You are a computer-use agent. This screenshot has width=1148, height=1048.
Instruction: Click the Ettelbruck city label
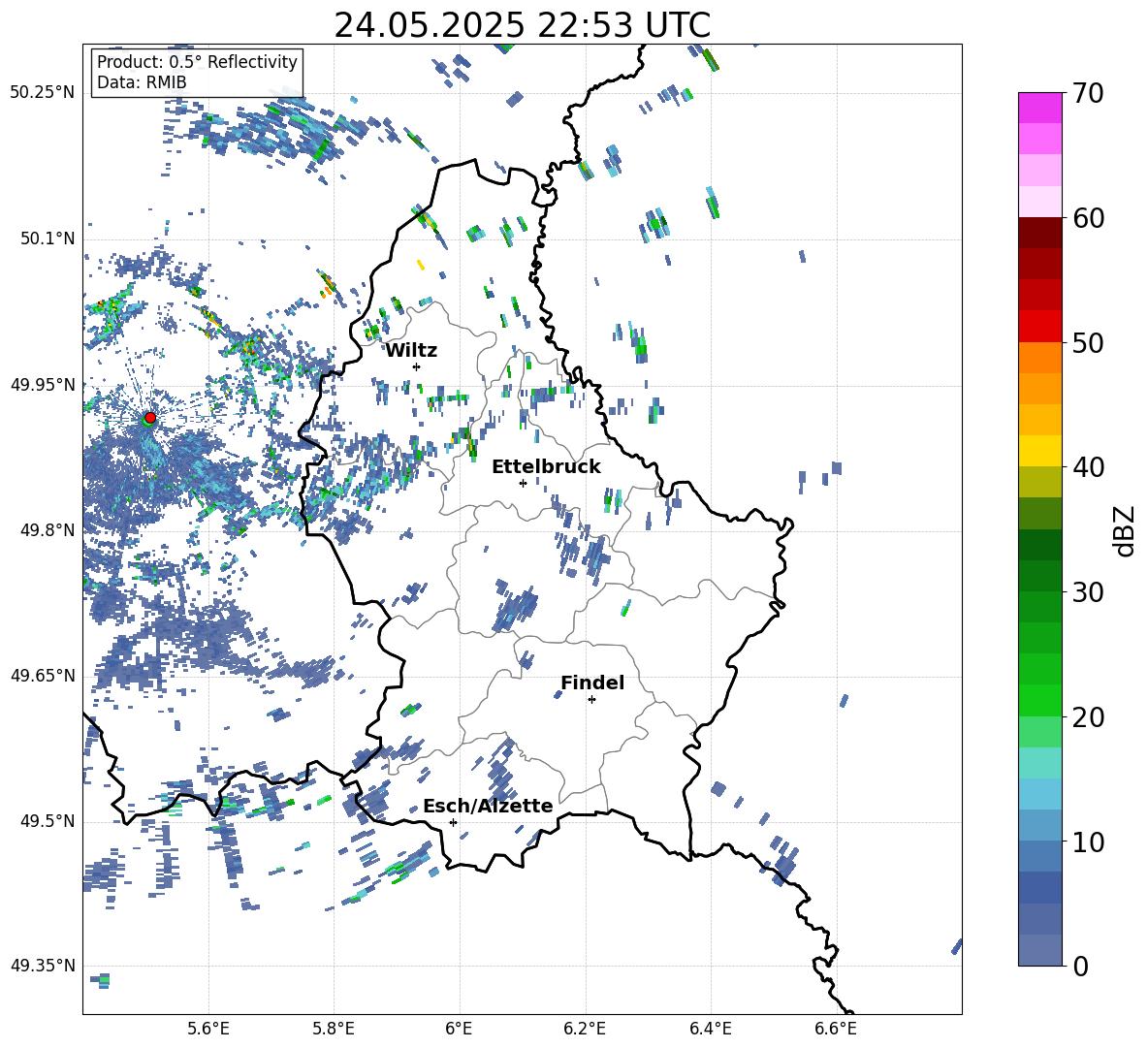546,467
